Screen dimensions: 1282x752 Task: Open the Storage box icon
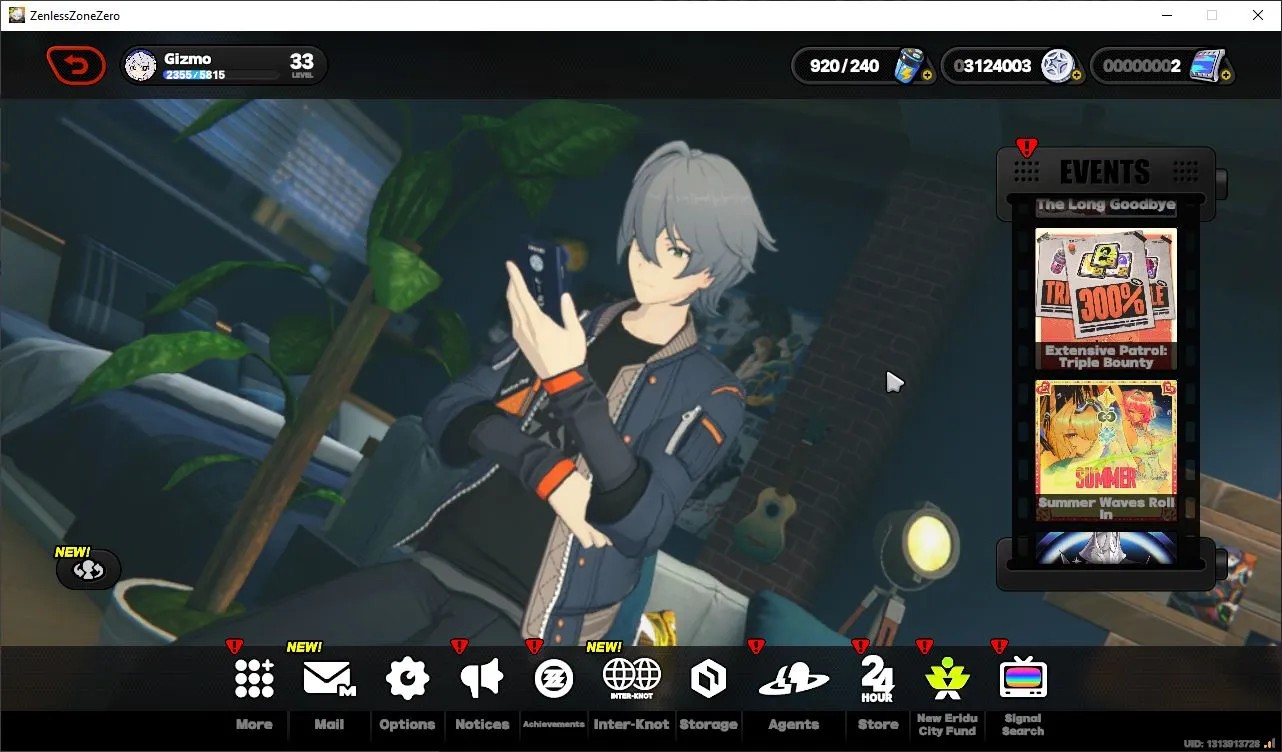point(708,679)
